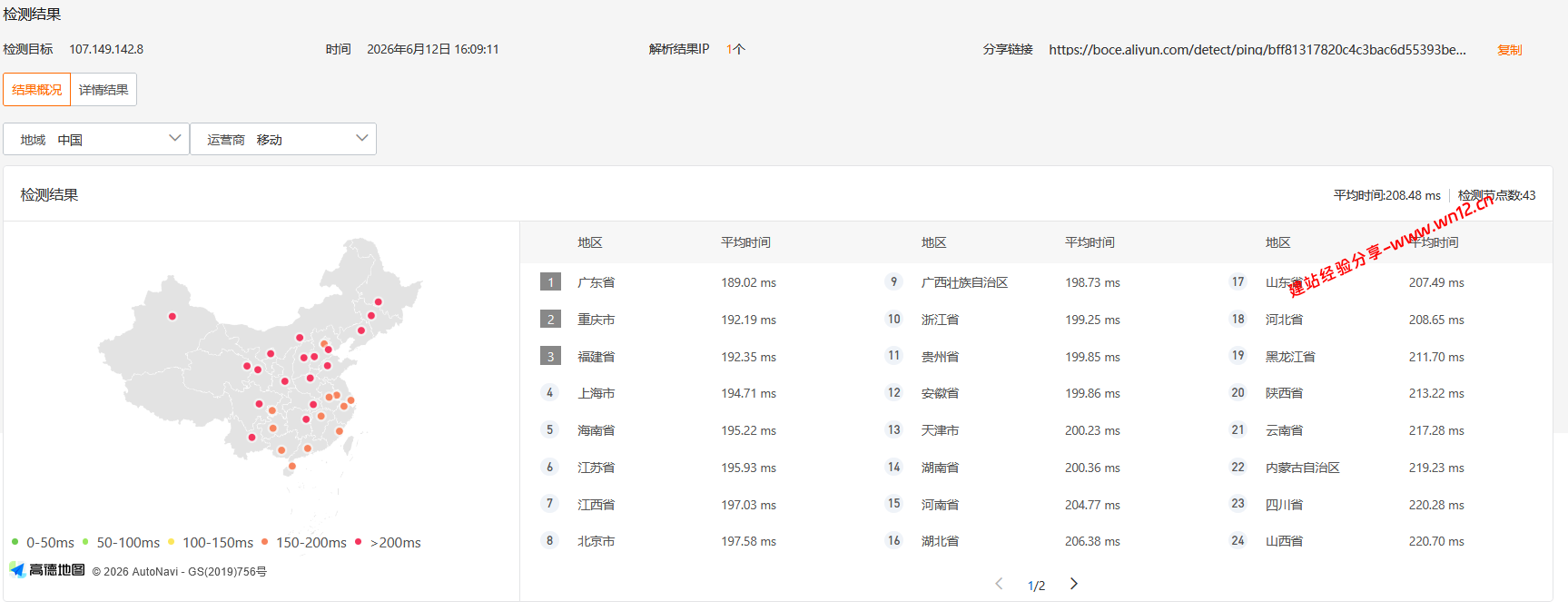Switch to the 结果概况 tab
Image resolution: width=1568 pixels, height=611 pixels.
coord(37,90)
